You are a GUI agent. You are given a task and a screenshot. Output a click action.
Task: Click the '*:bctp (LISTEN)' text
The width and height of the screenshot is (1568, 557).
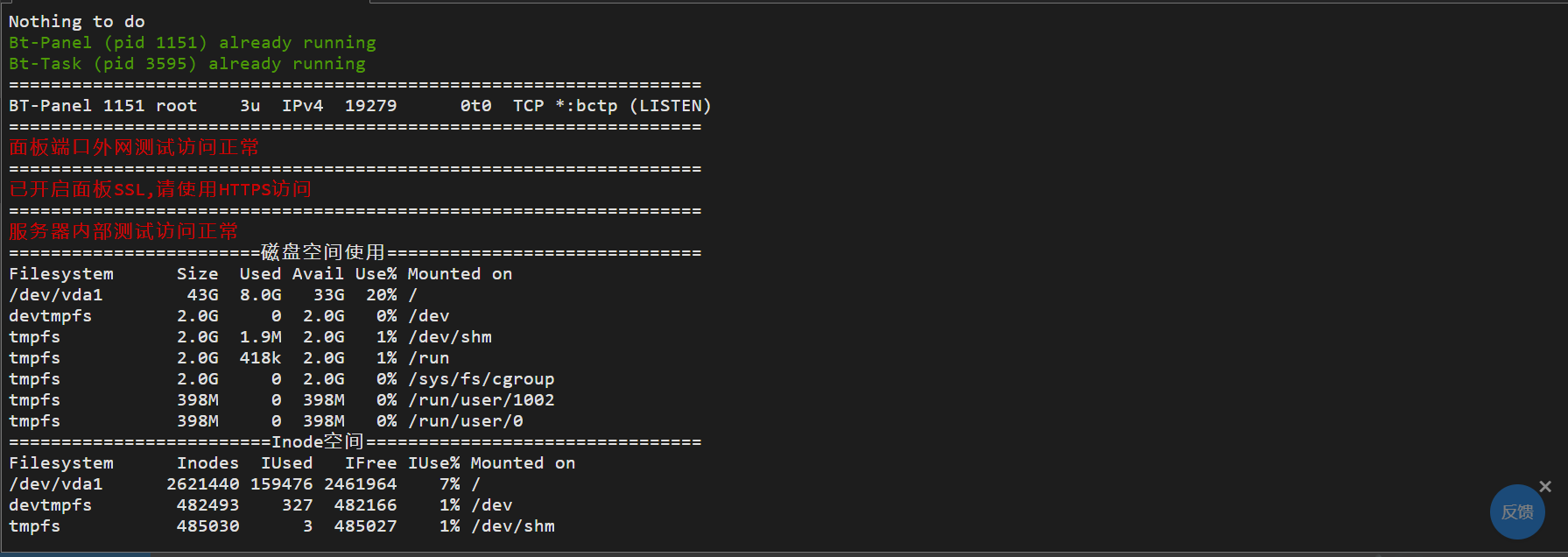(x=633, y=106)
